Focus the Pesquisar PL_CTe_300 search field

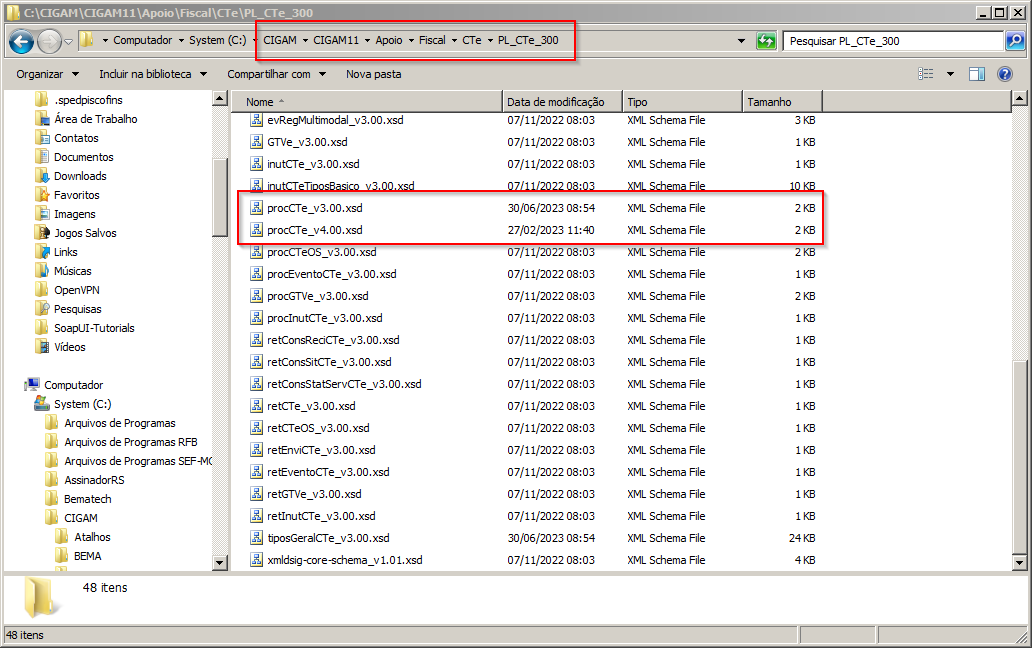tap(893, 41)
